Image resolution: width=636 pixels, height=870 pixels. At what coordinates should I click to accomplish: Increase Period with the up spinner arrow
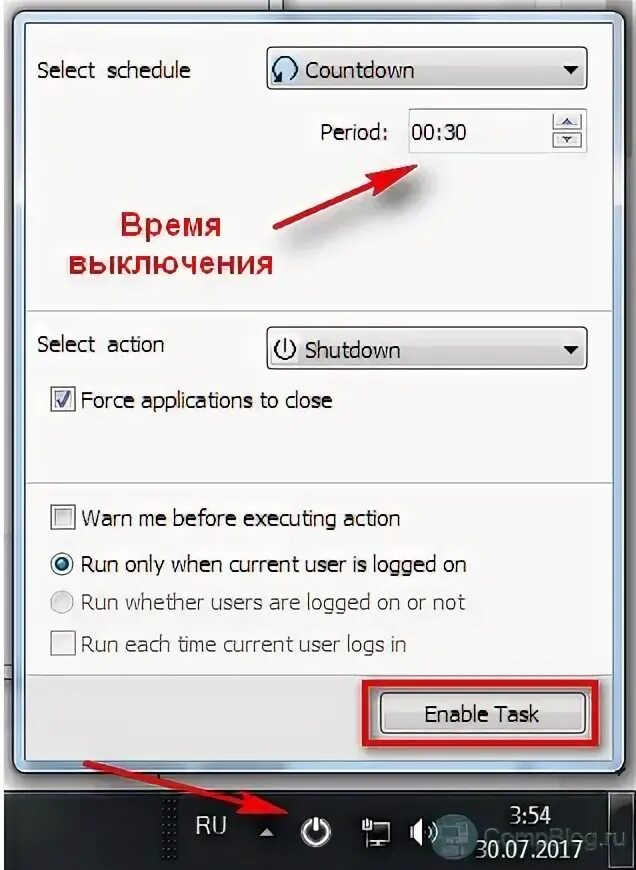567,121
